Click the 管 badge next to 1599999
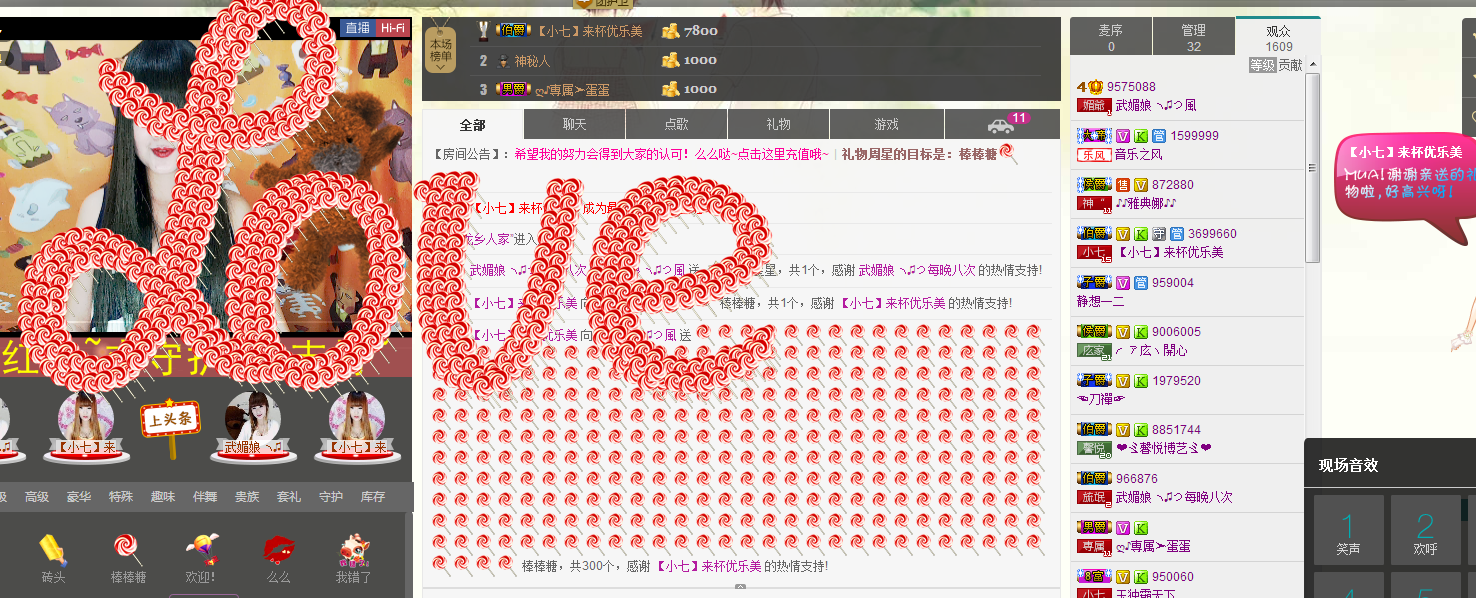Viewport: 1476px width, 598px height. 1158,136
